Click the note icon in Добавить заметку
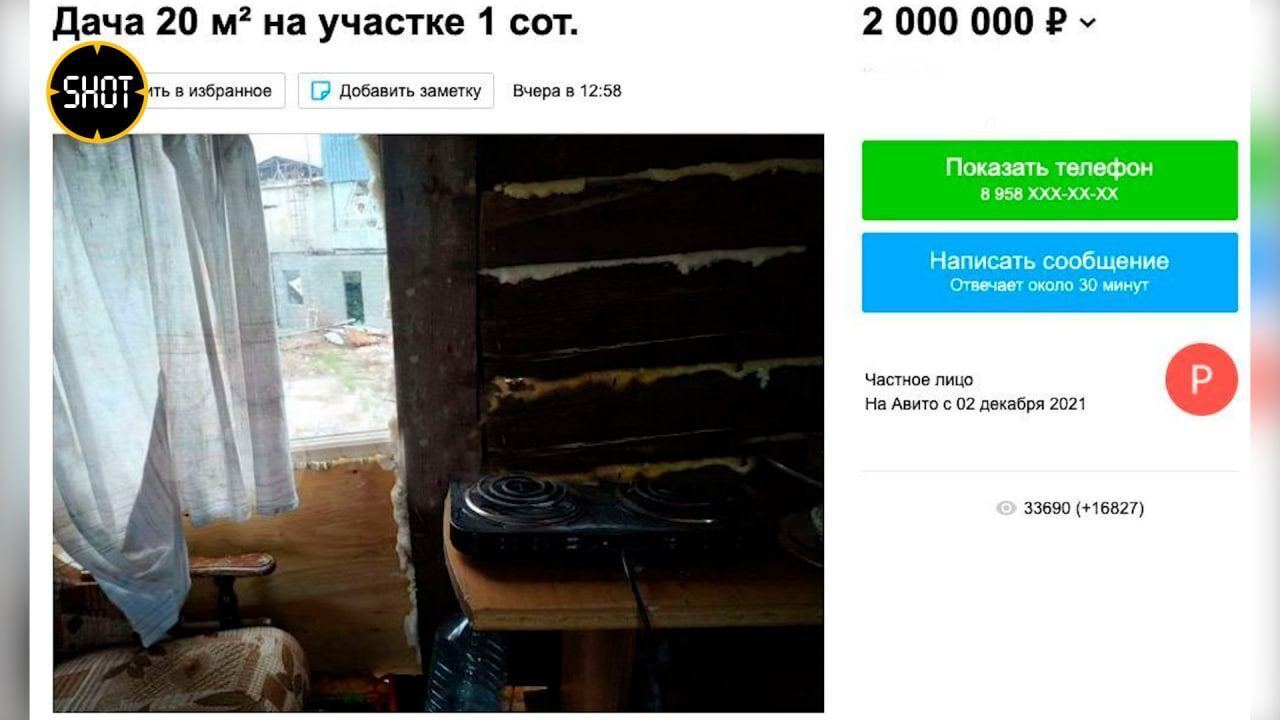 tap(320, 91)
